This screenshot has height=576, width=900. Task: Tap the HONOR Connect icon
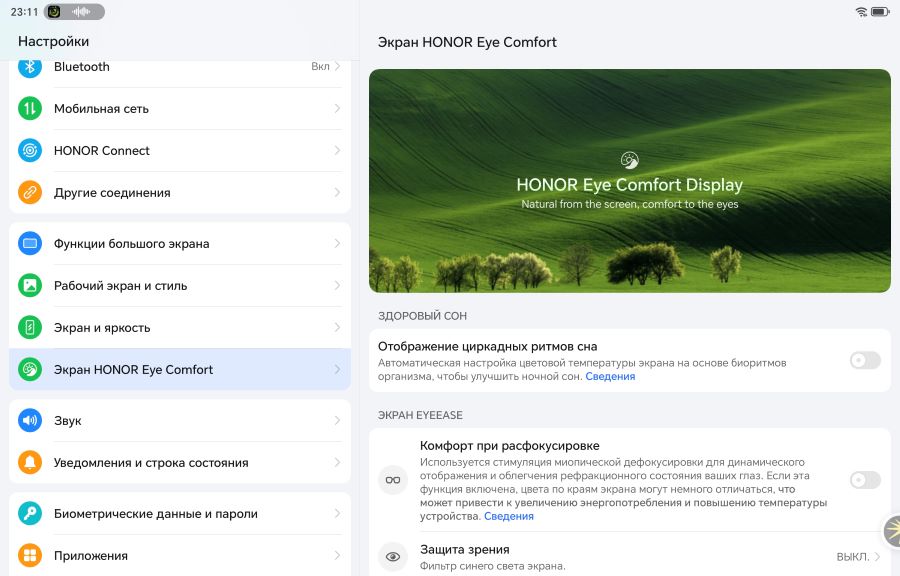[x=30, y=150]
